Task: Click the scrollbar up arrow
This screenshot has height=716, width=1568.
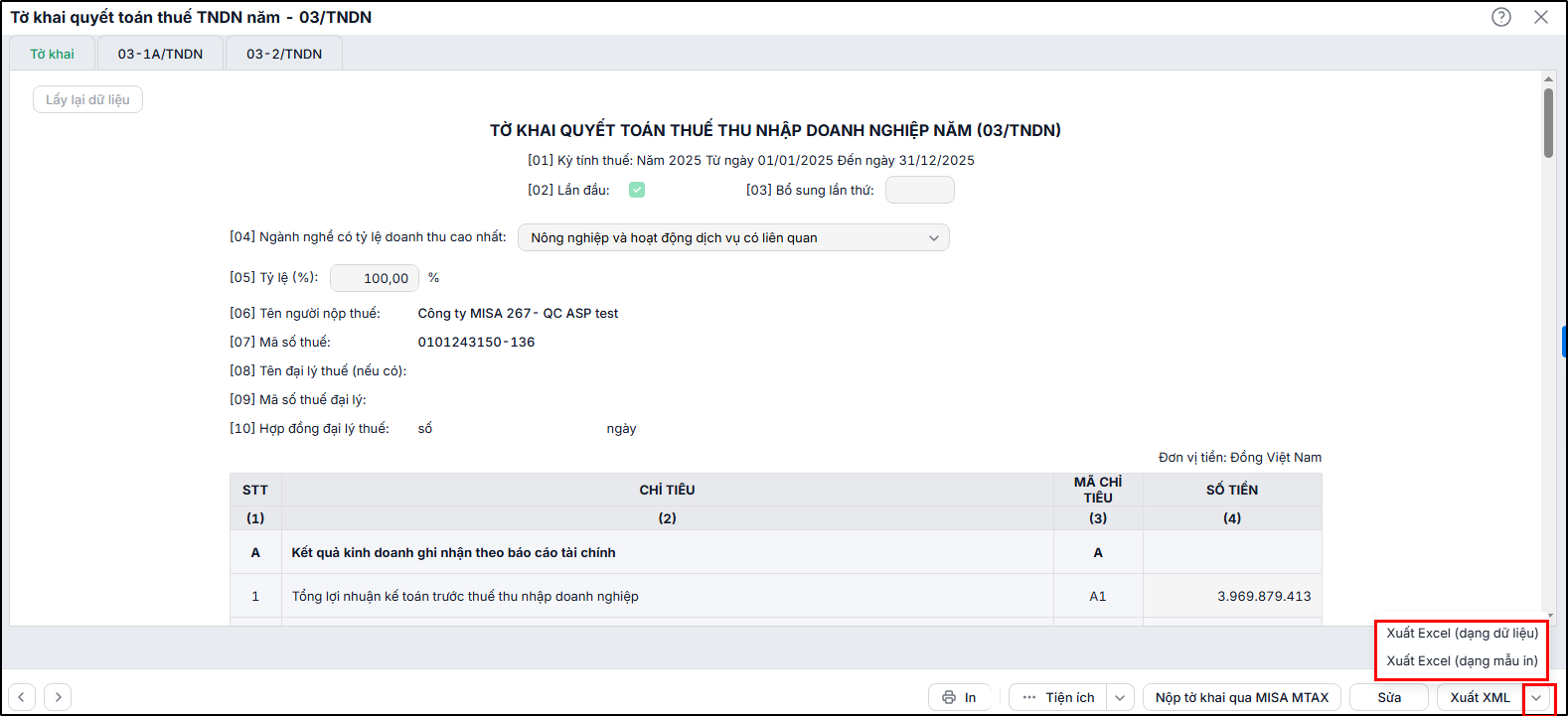Action: 1548,78
